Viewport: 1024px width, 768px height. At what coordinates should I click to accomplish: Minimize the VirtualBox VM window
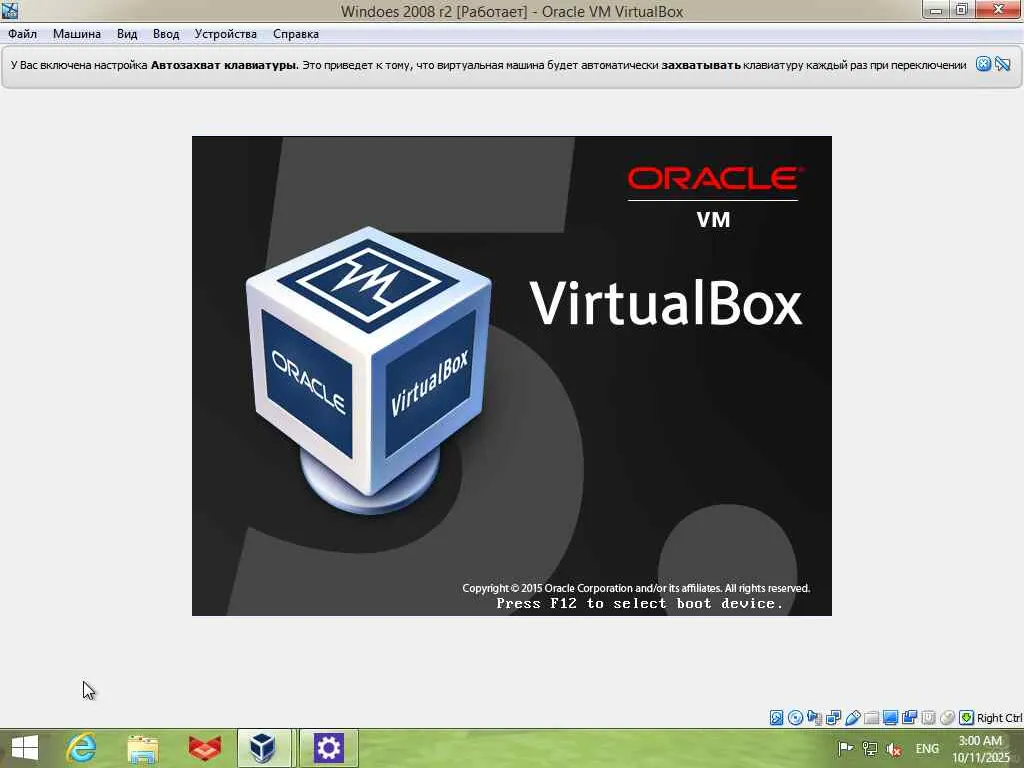tap(935, 10)
